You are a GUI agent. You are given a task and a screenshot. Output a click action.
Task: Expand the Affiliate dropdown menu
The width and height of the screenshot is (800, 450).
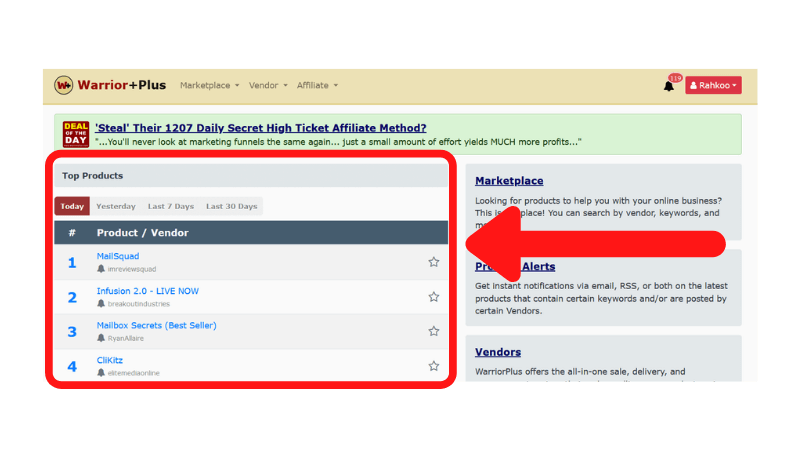tap(317, 86)
